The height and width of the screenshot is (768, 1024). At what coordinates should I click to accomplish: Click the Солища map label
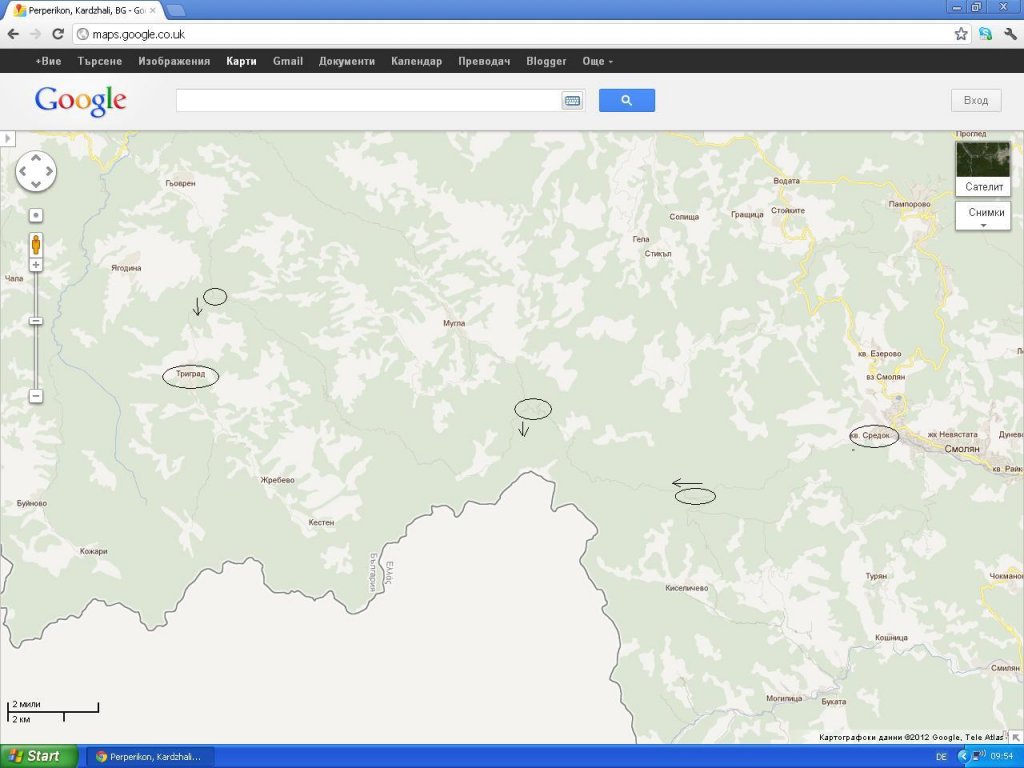684,217
